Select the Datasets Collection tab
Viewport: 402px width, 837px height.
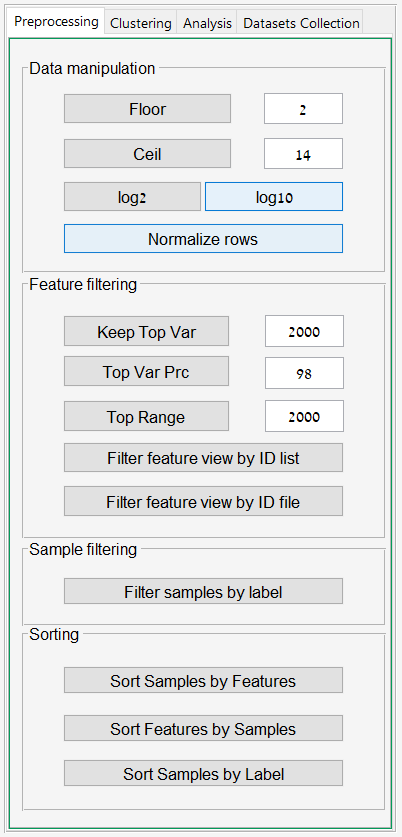[301, 23]
